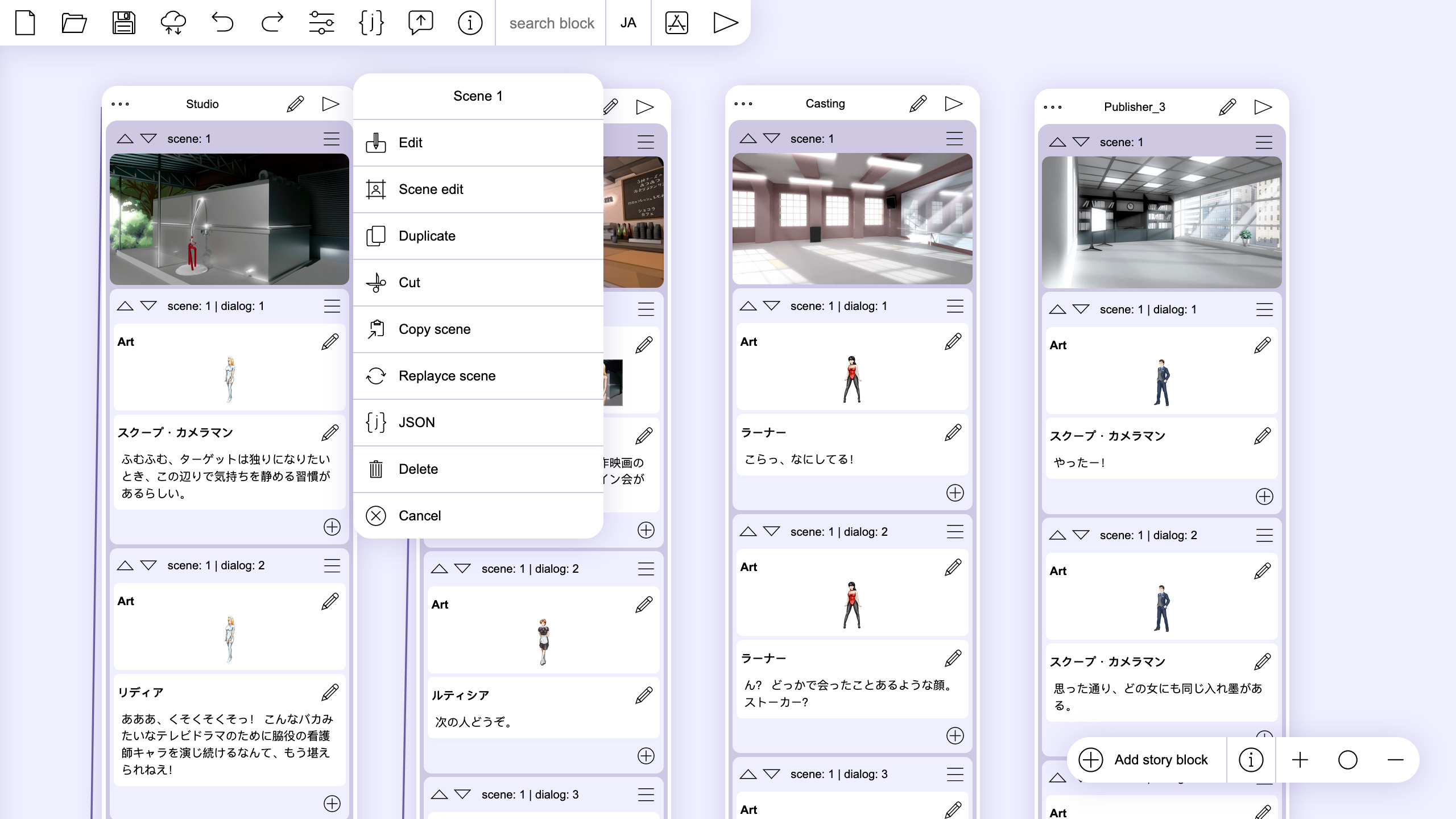
Task: Edit the Studio block title with the pencil icon
Action: 295,104
